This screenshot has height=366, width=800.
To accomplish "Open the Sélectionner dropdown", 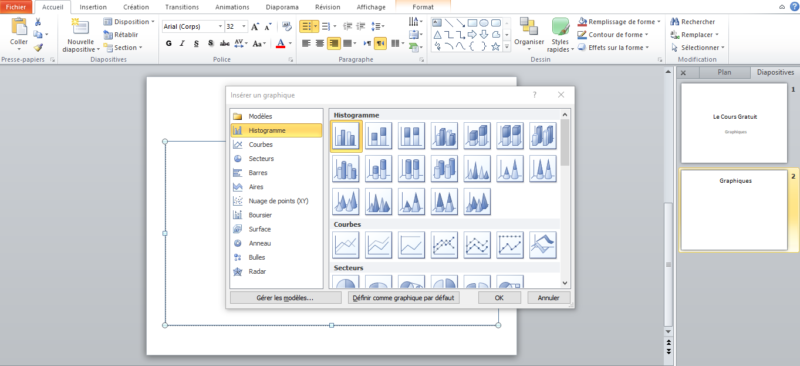I will click(697, 47).
